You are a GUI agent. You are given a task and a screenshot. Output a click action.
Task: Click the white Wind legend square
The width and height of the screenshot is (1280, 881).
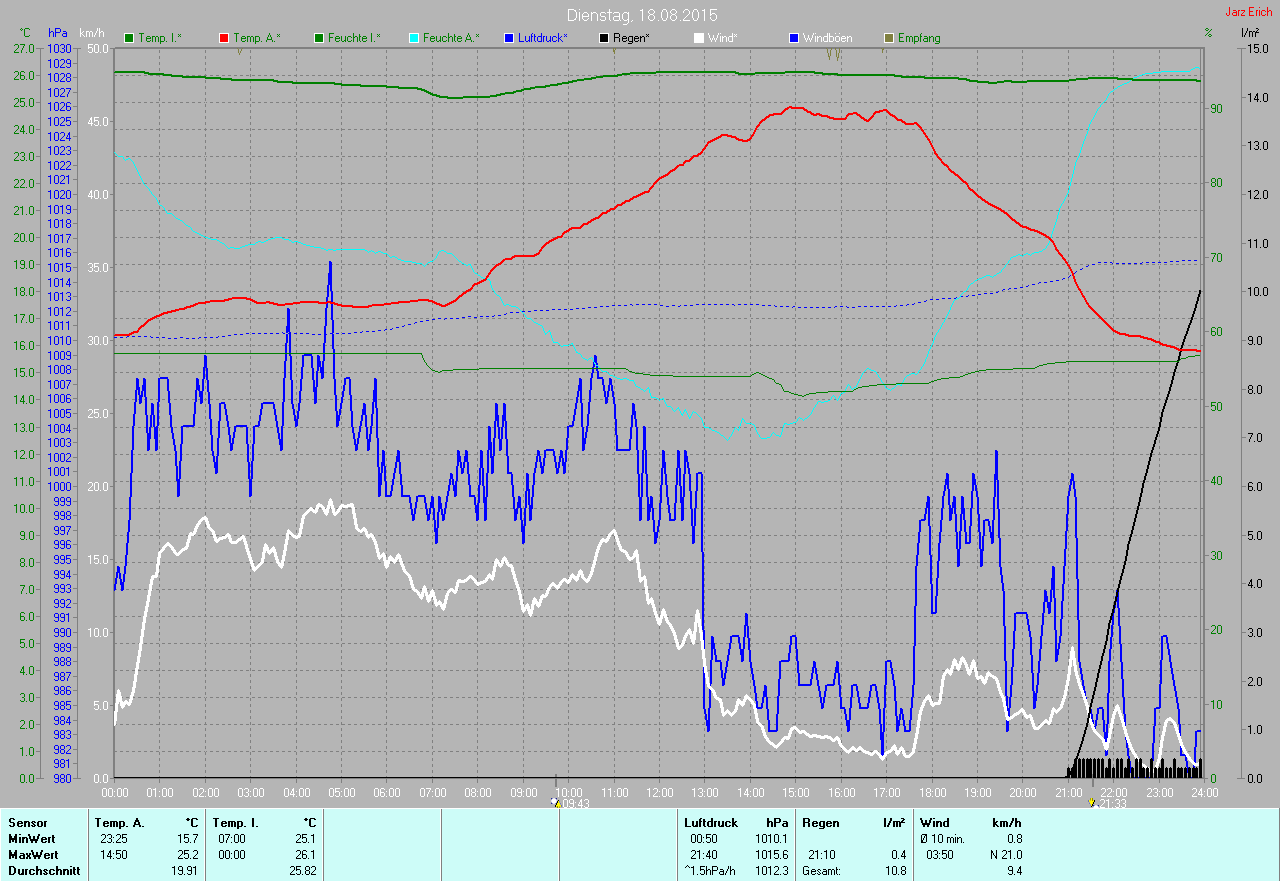(x=699, y=38)
